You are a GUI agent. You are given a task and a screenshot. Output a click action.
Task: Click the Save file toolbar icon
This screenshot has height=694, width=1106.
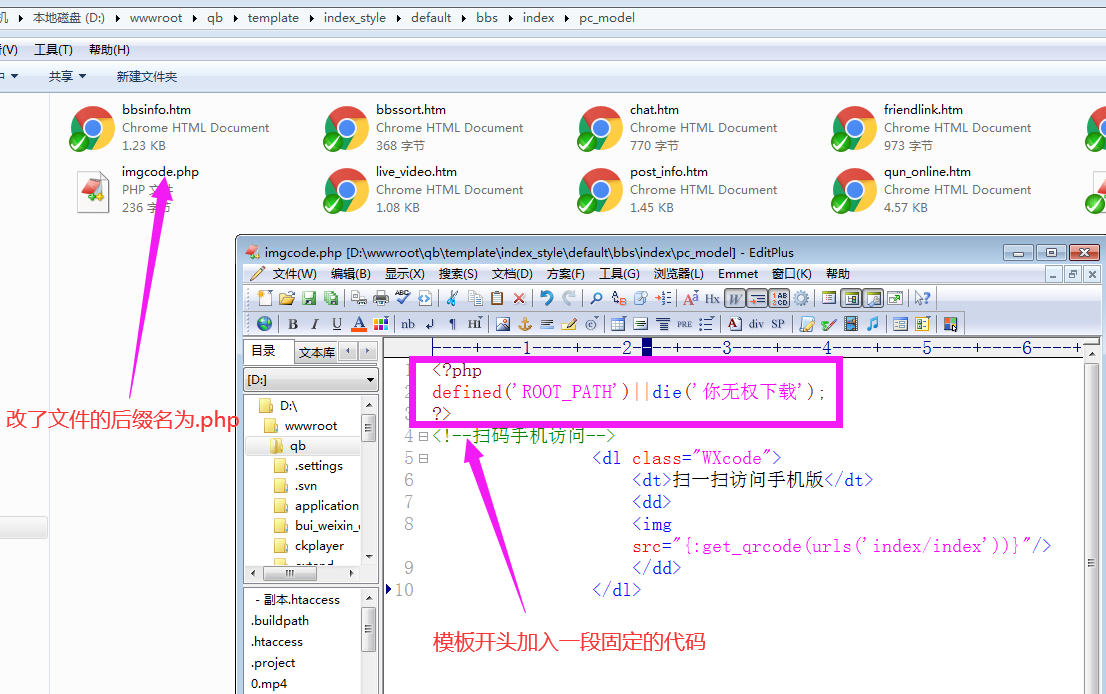[x=309, y=298]
